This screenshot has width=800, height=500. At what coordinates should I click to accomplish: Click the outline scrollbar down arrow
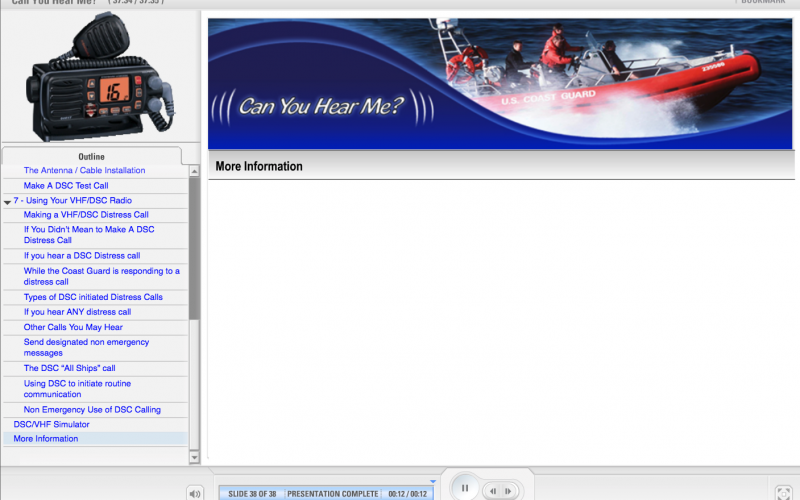coord(194,458)
